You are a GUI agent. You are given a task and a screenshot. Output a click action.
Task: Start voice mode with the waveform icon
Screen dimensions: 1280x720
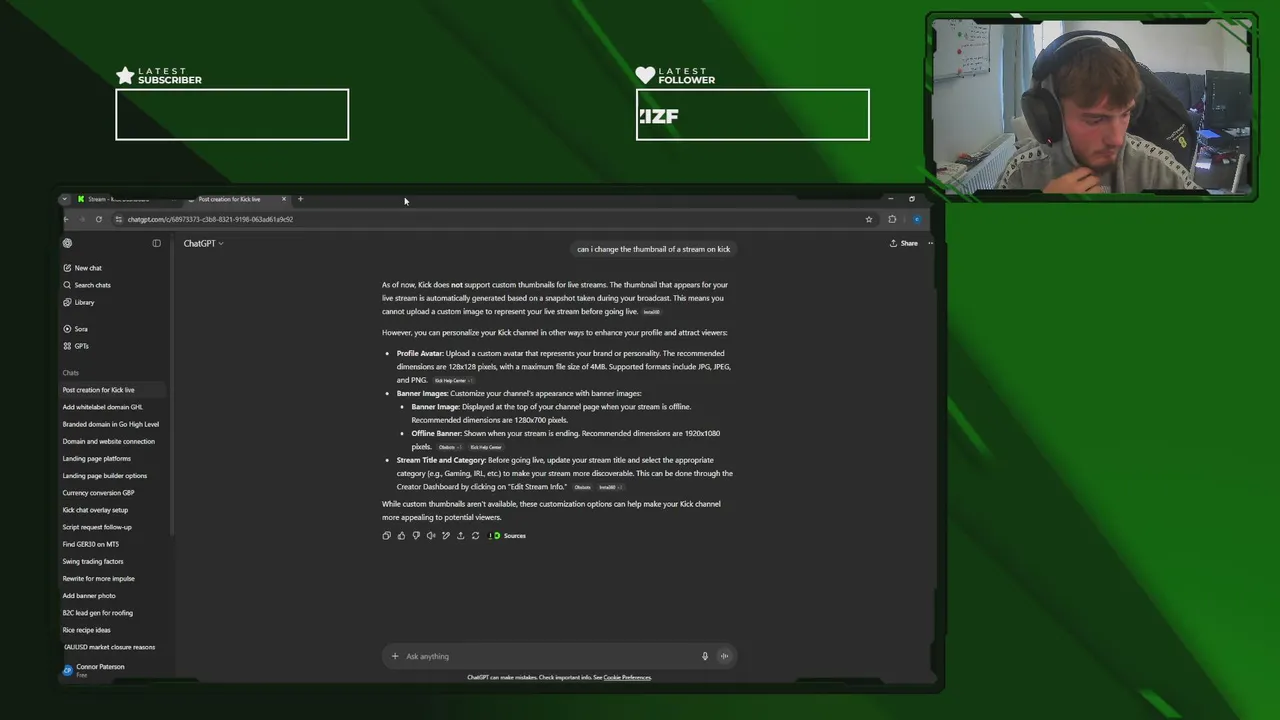click(724, 656)
